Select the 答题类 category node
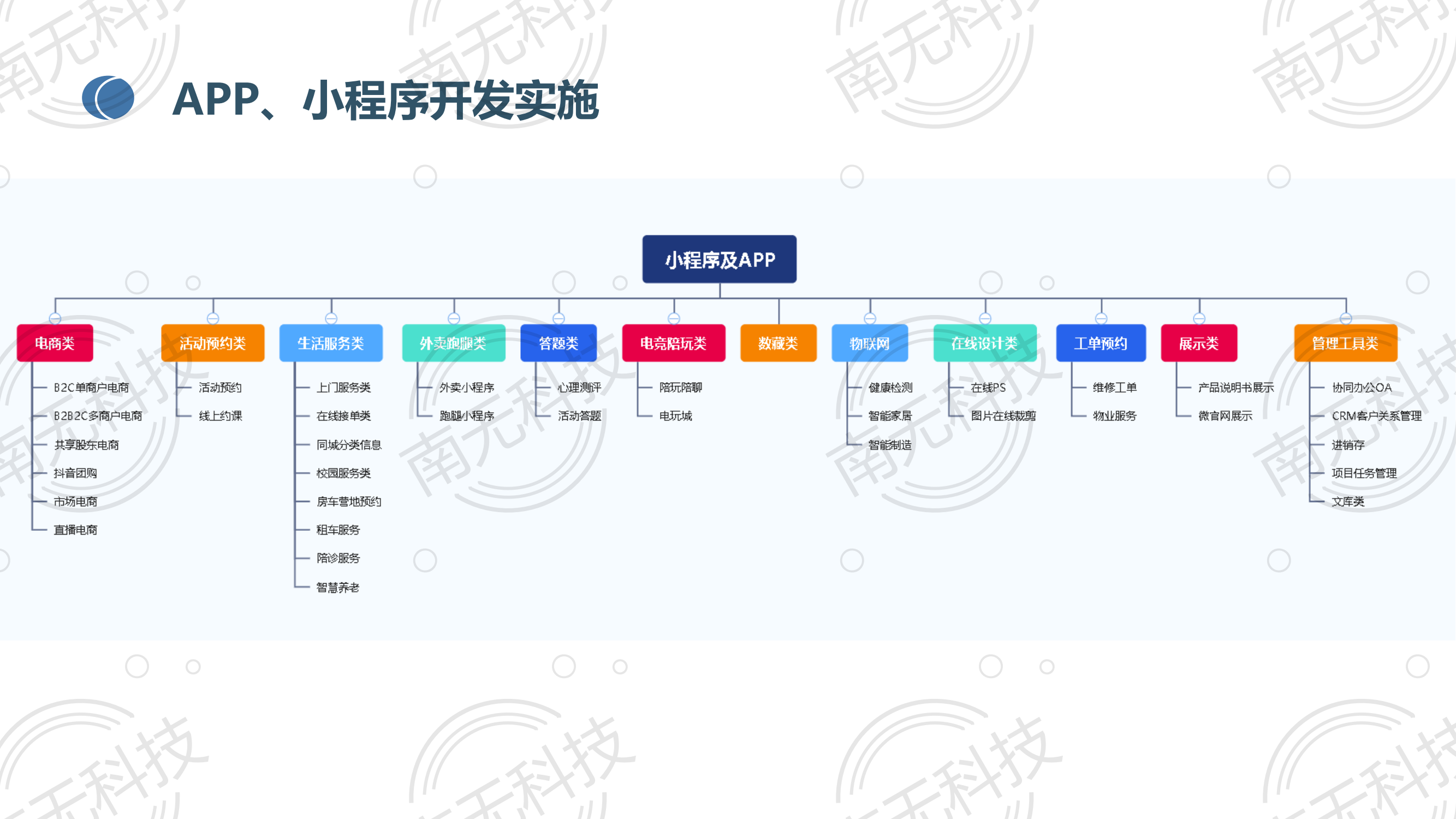This screenshot has width=1456, height=819. 558,343
